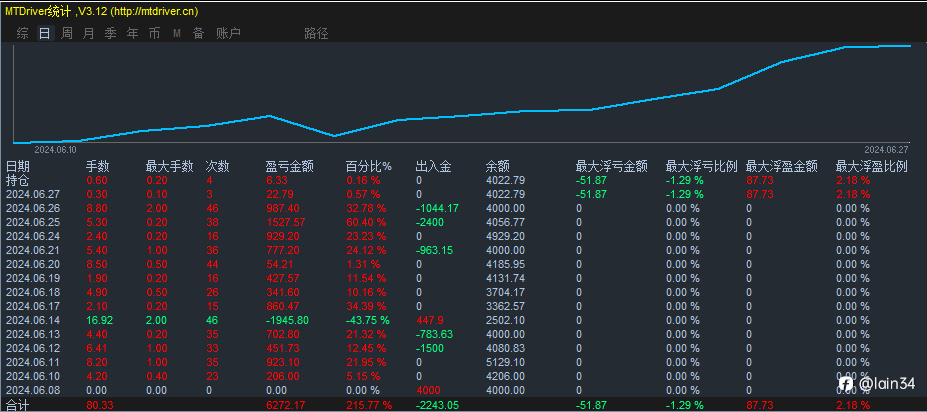Click the profit value 1527.57

click(x=283, y=222)
